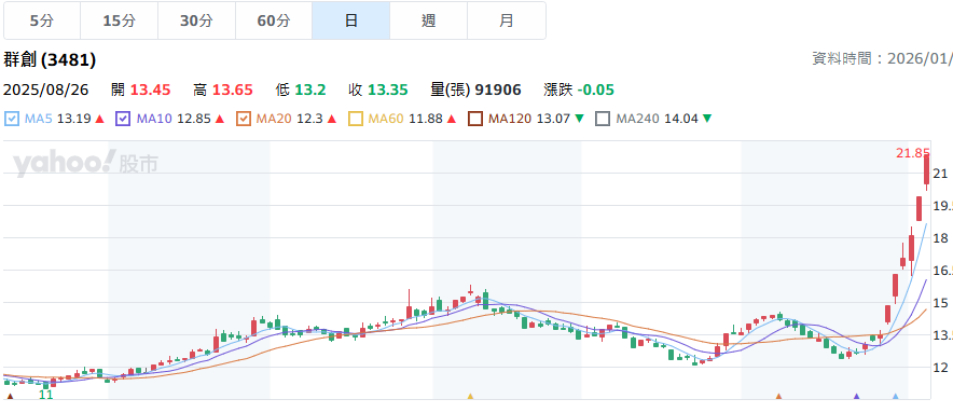Click the green 11 low price label

[x=45, y=395]
